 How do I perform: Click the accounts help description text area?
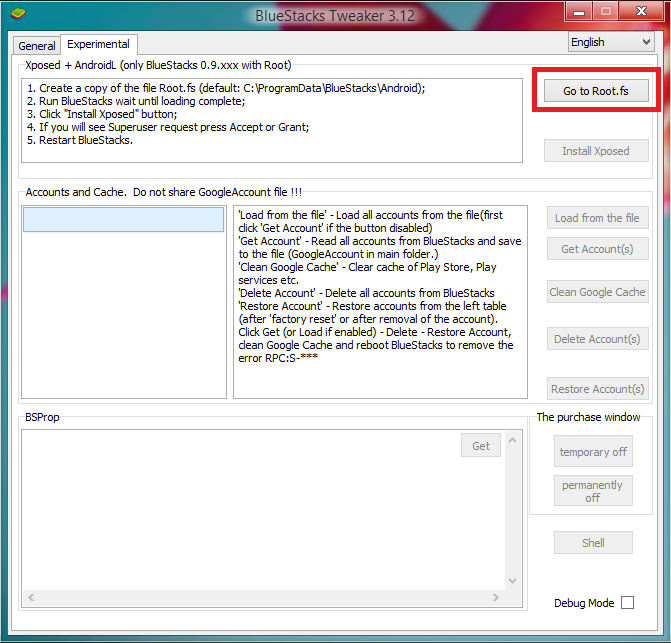tap(380, 302)
